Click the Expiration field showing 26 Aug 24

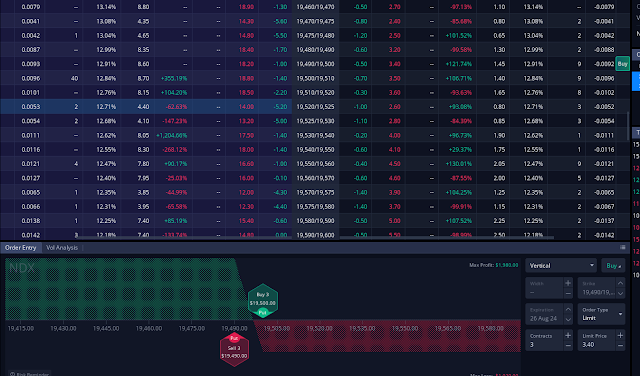tap(545, 314)
